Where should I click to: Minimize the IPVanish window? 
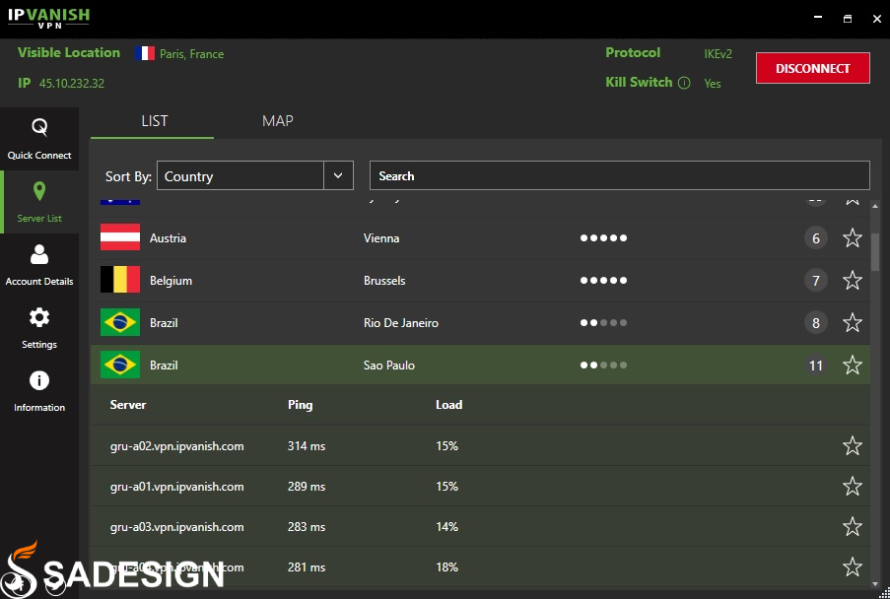(818, 18)
